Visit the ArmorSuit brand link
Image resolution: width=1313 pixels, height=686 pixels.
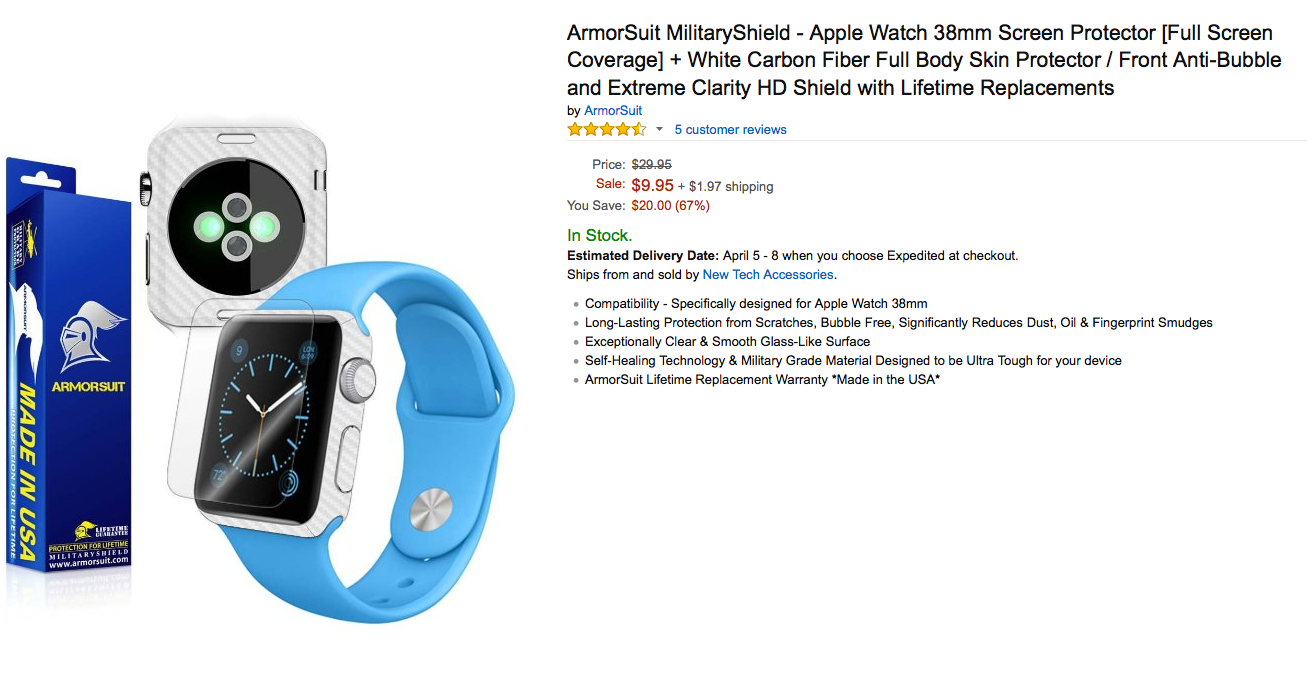613,111
